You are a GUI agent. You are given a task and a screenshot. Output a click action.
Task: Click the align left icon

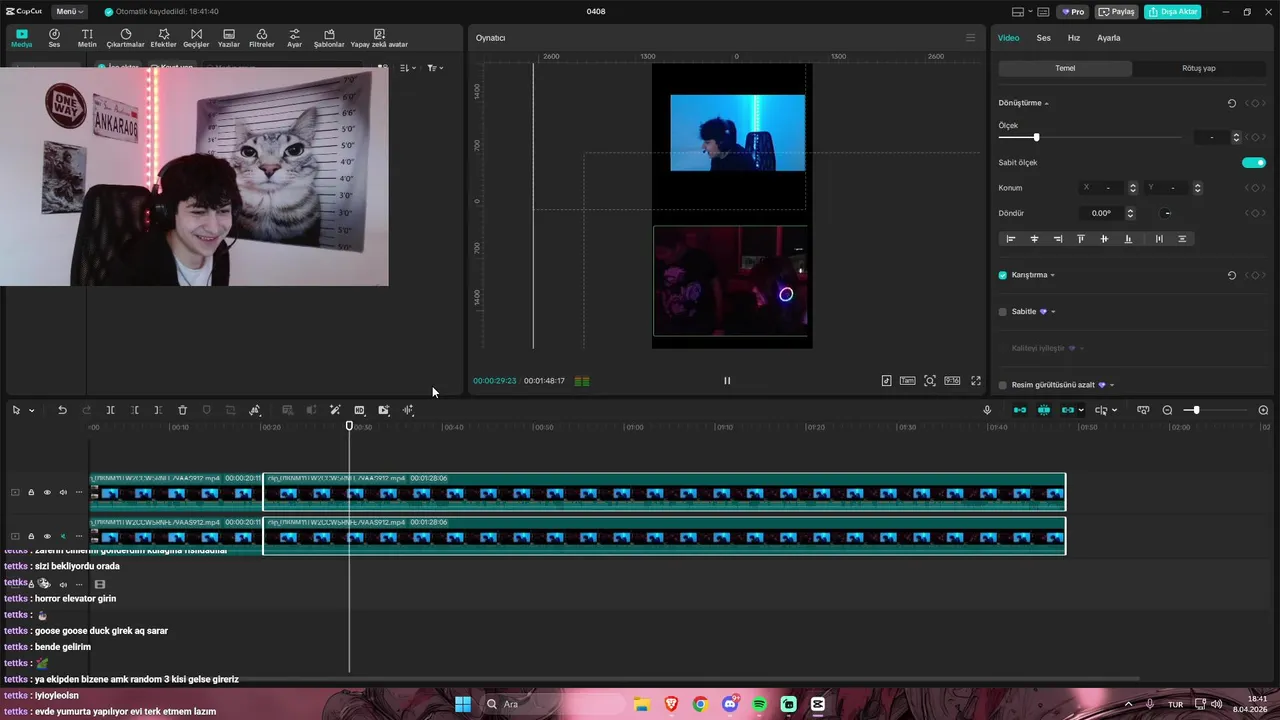1010,239
